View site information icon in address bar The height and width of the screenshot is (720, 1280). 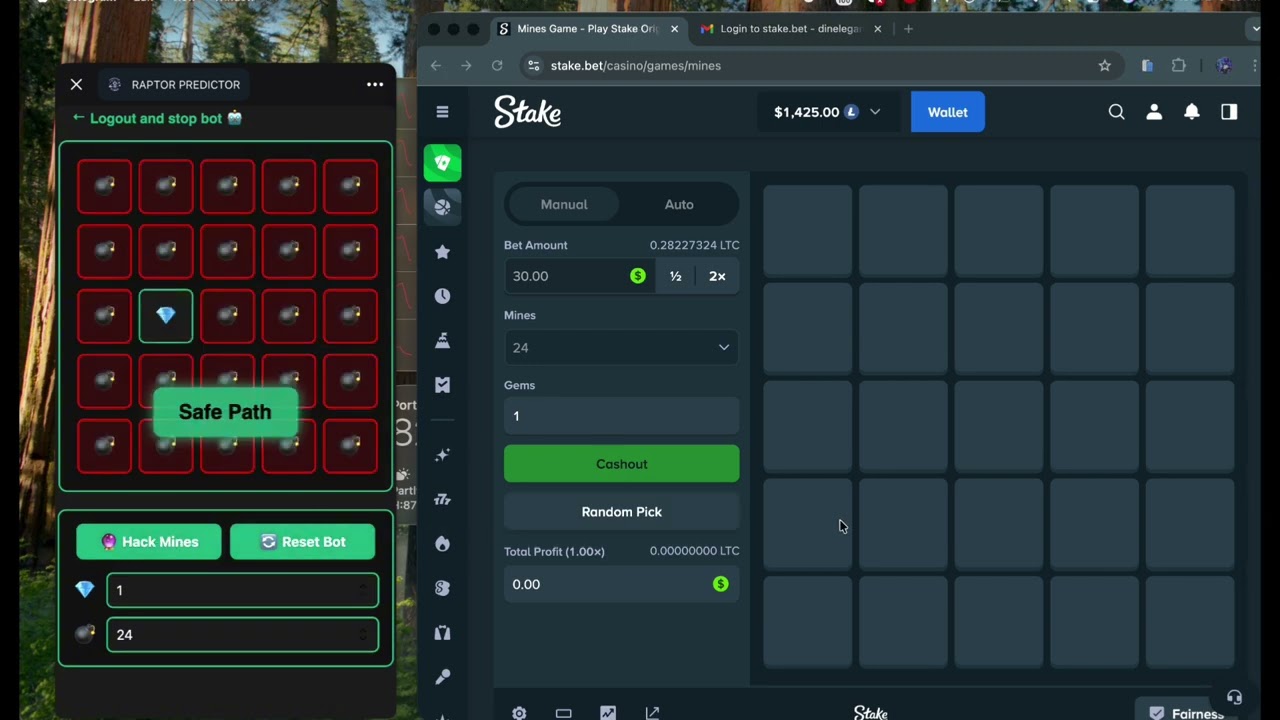point(534,65)
